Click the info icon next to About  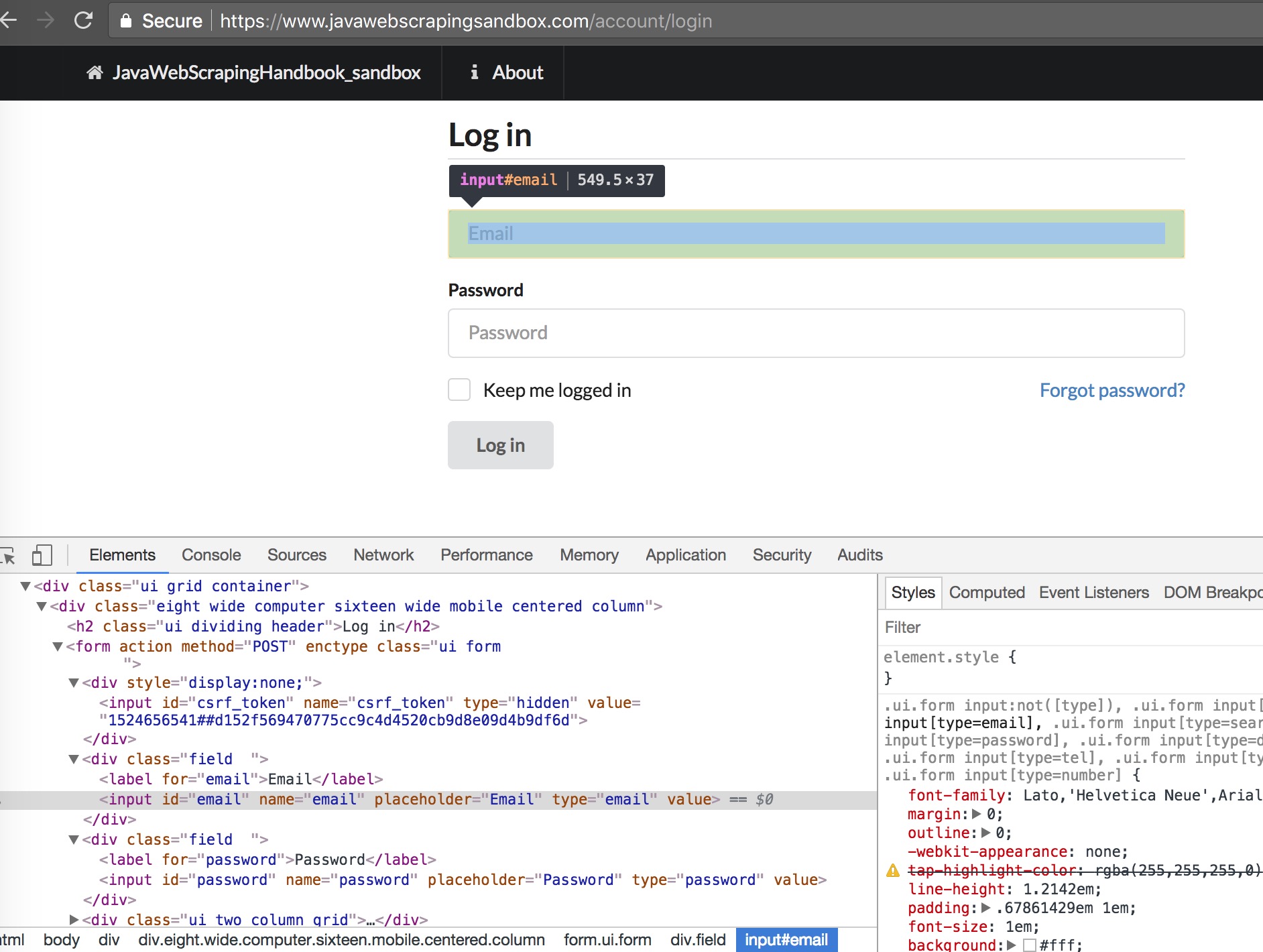coord(475,72)
